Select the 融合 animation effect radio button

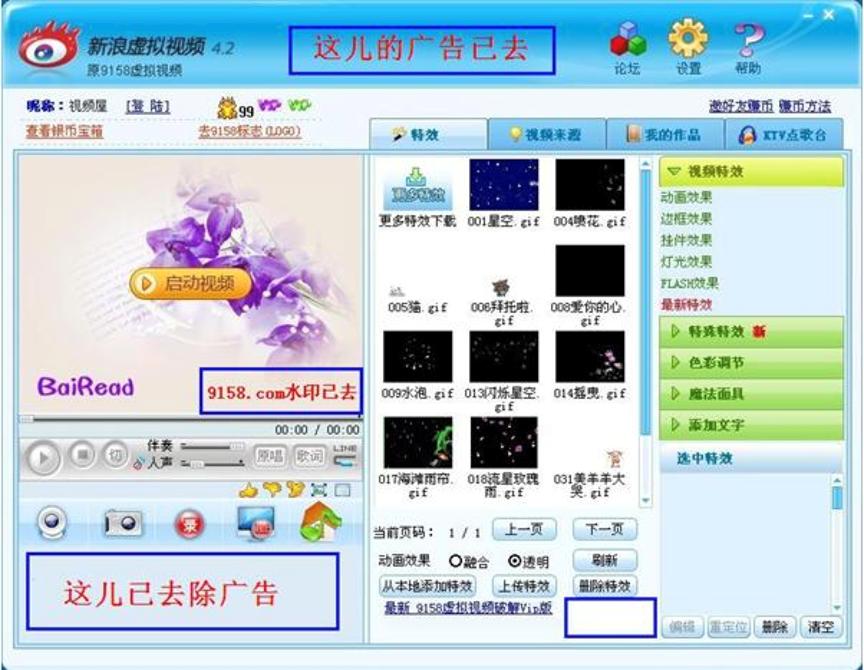click(454, 560)
